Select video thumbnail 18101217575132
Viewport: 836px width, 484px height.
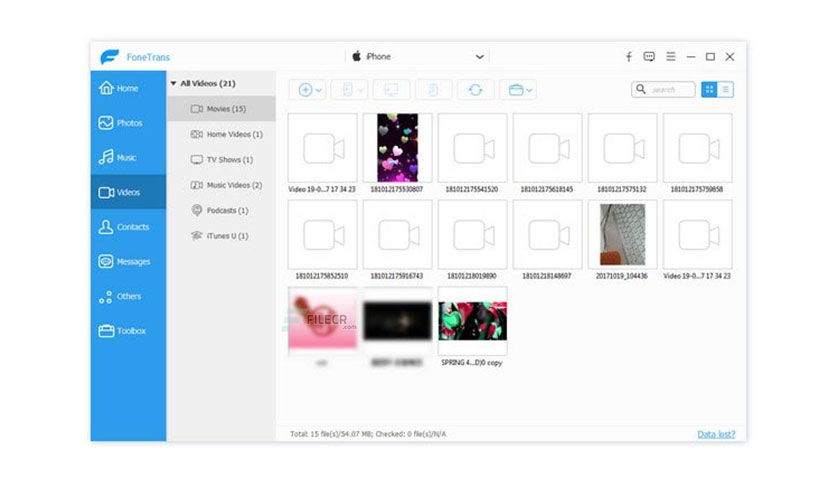click(622, 148)
